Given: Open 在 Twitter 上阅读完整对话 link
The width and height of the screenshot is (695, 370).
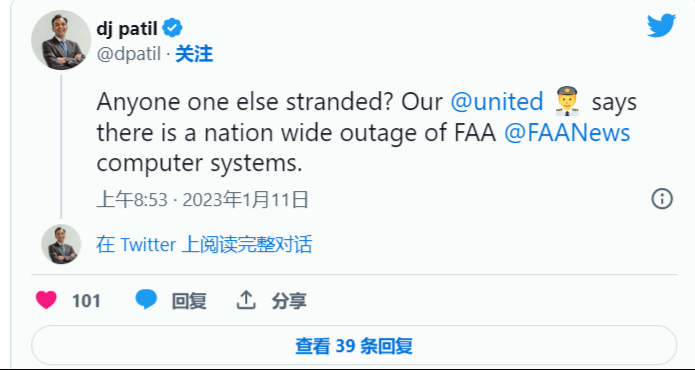Looking at the screenshot, I should (204, 245).
